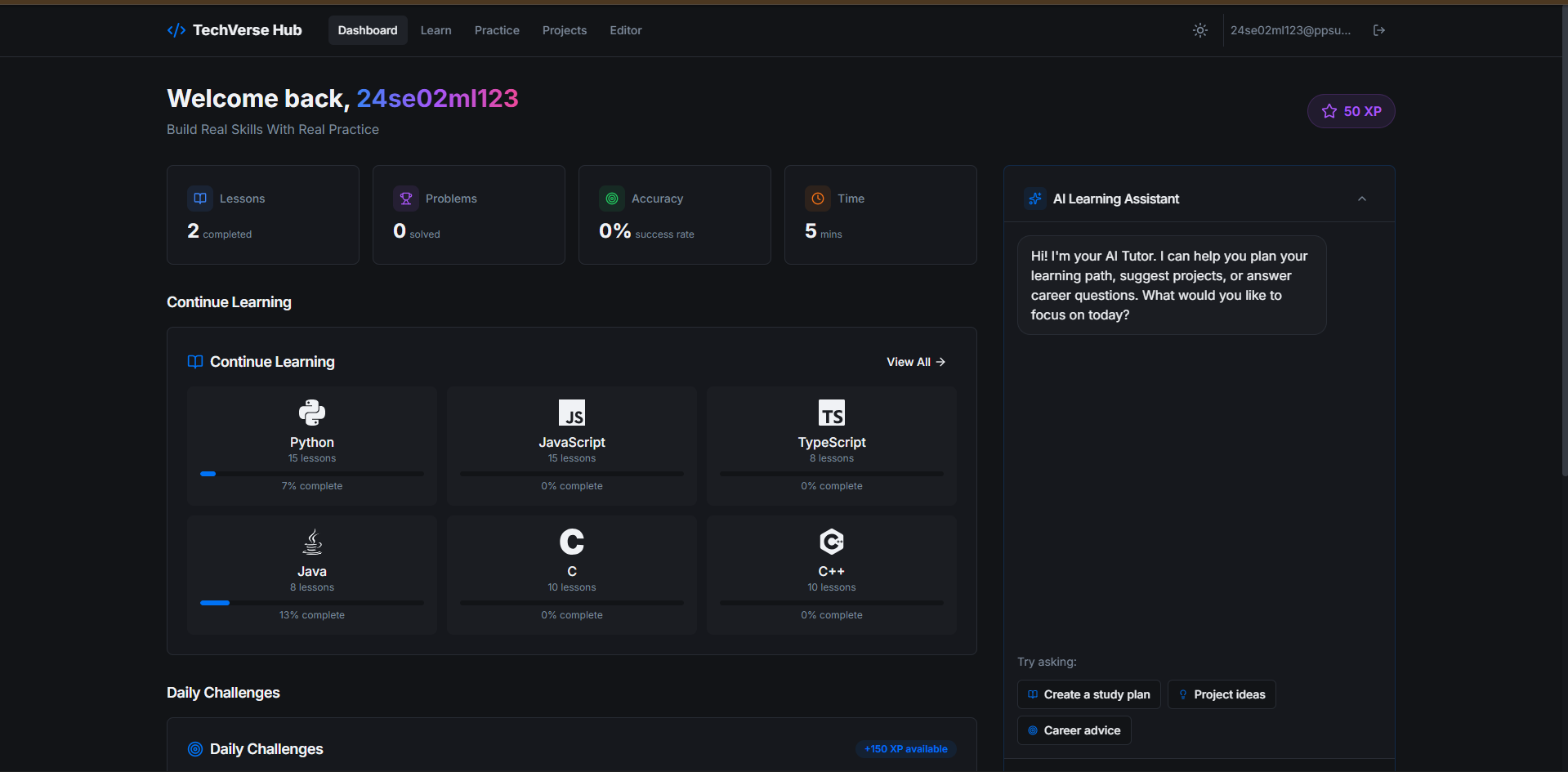The height and width of the screenshot is (772, 1568).
Task: Click the Lessons book icon
Action: (200, 198)
